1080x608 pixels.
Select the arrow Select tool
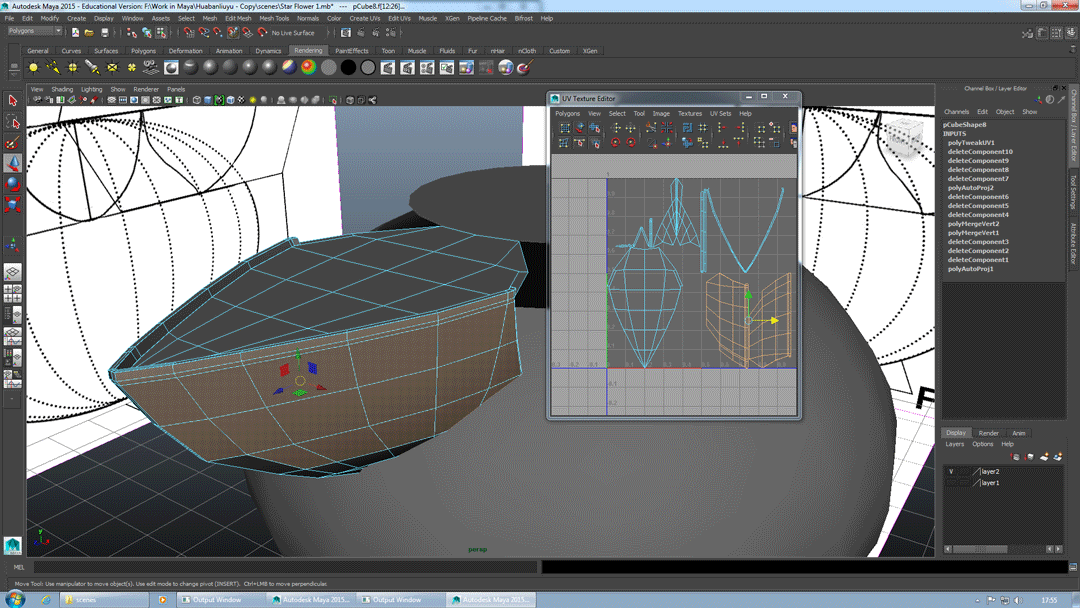pos(12,101)
